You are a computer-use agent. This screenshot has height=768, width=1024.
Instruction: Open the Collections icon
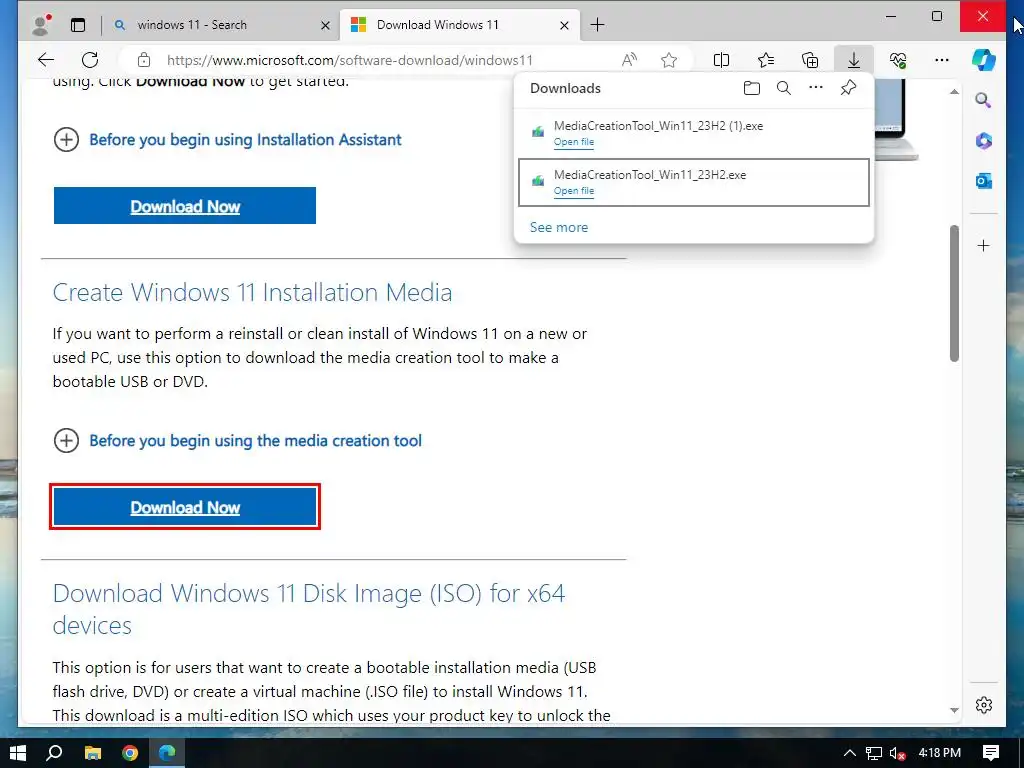(810, 60)
